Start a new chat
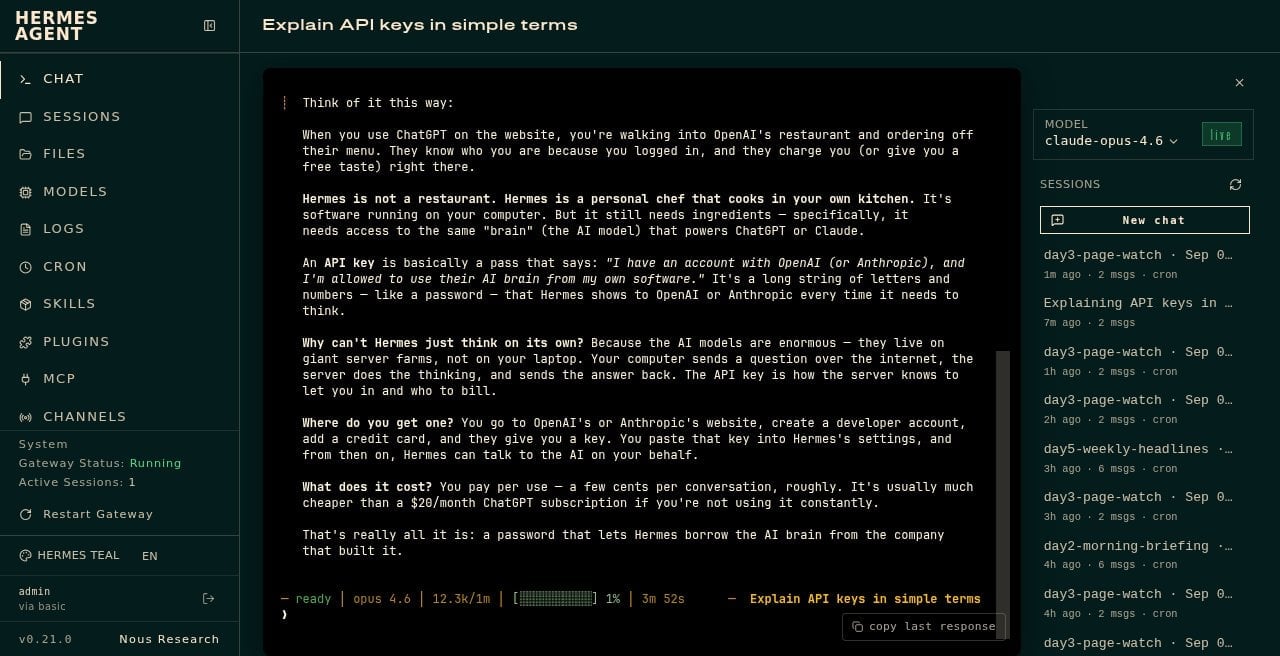Screen dimensions: 1280x656 (1144, 220)
